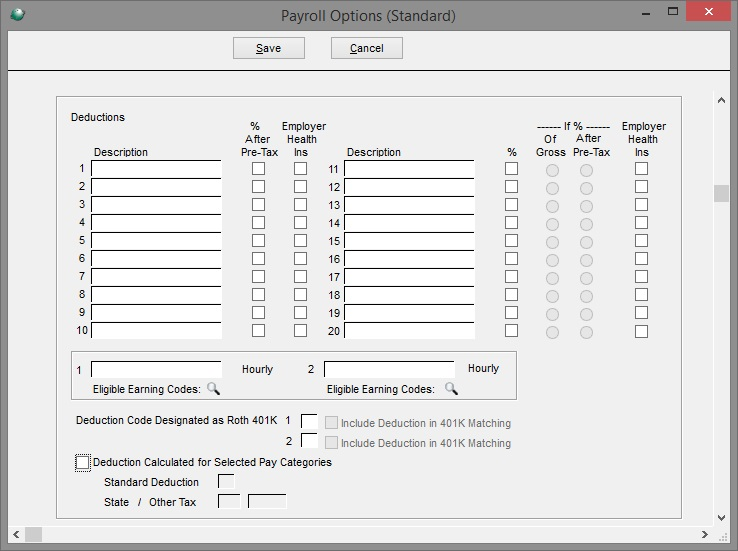Click deduction 1 description field

[156, 169]
